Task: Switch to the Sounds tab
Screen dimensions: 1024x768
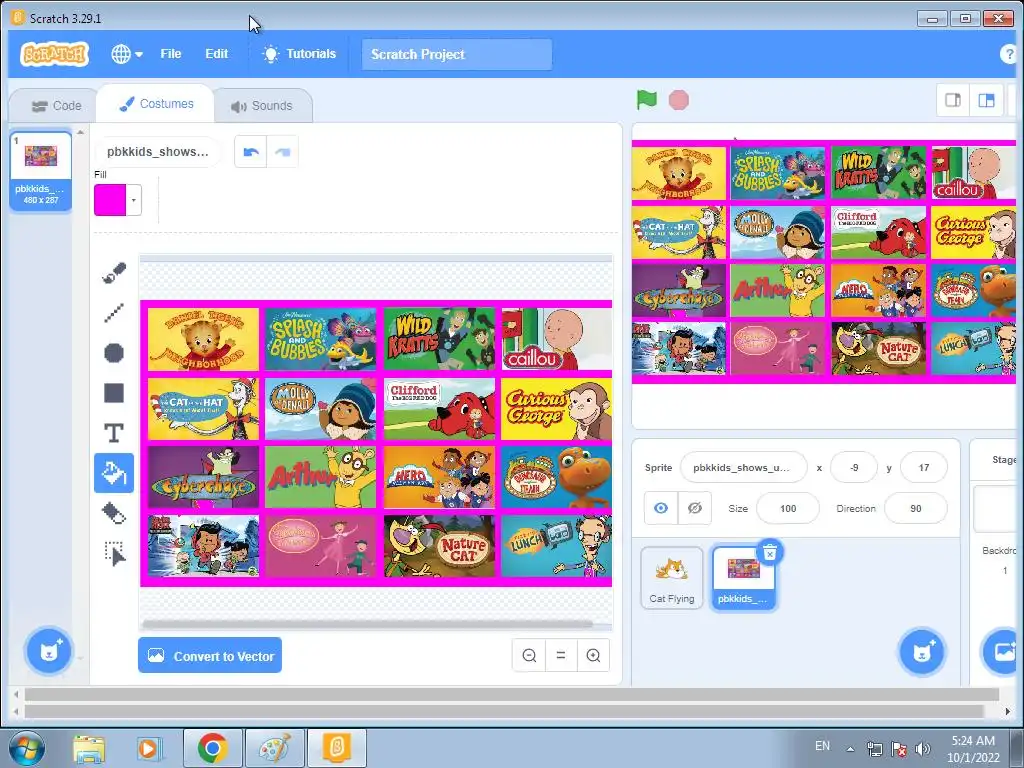Action: click(262, 106)
